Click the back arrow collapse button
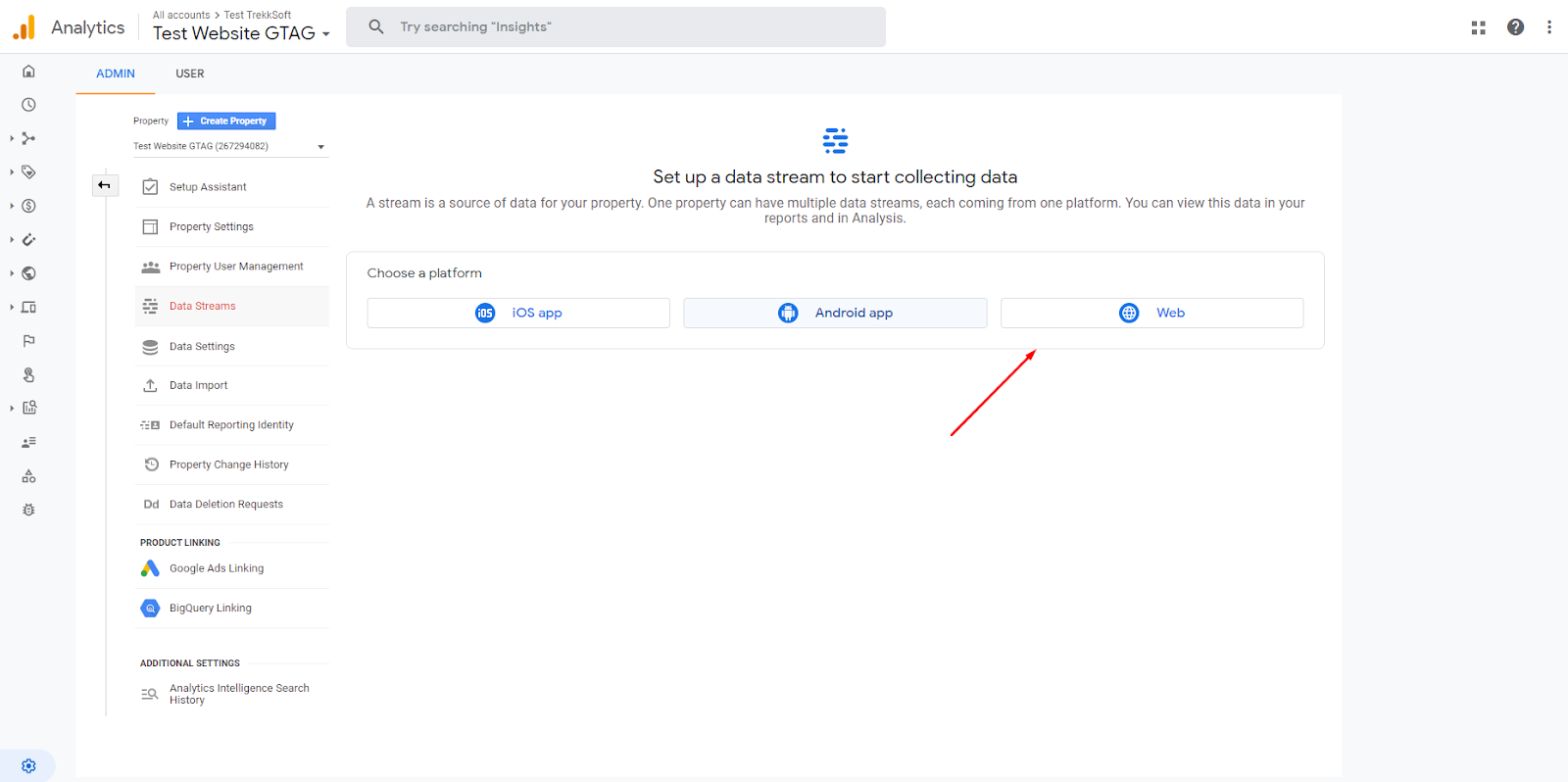This screenshot has width=1568, height=782. pos(105,185)
